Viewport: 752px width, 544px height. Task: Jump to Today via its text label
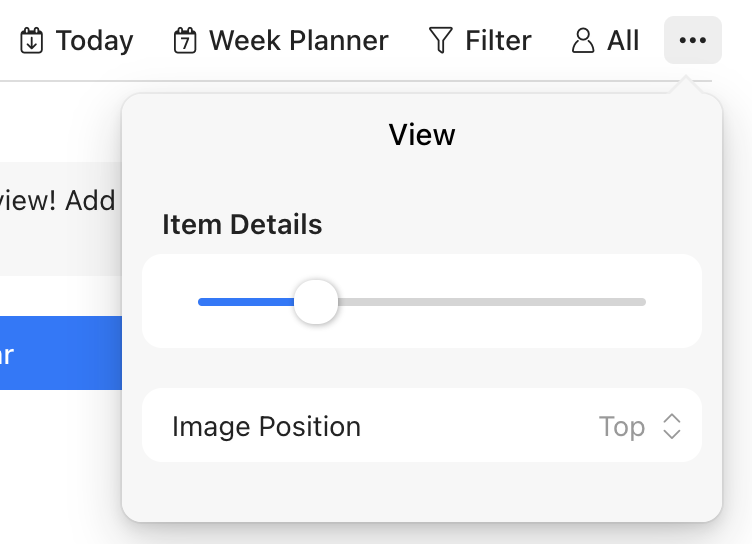click(x=94, y=41)
